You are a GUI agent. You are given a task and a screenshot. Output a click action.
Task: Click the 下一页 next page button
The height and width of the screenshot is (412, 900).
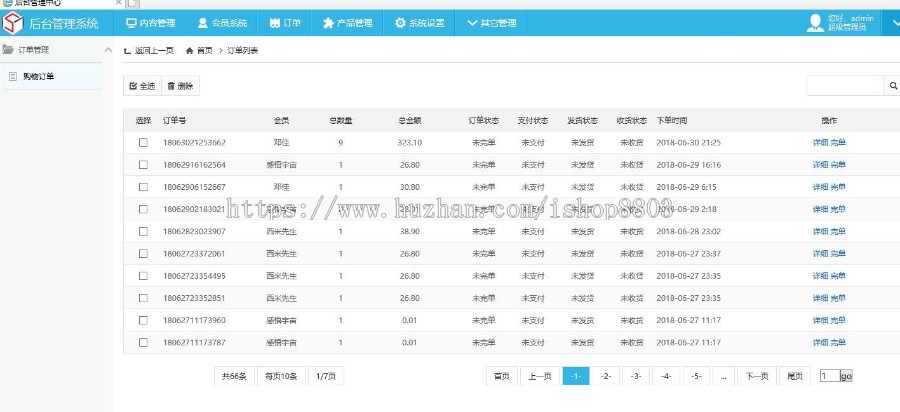click(x=757, y=376)
